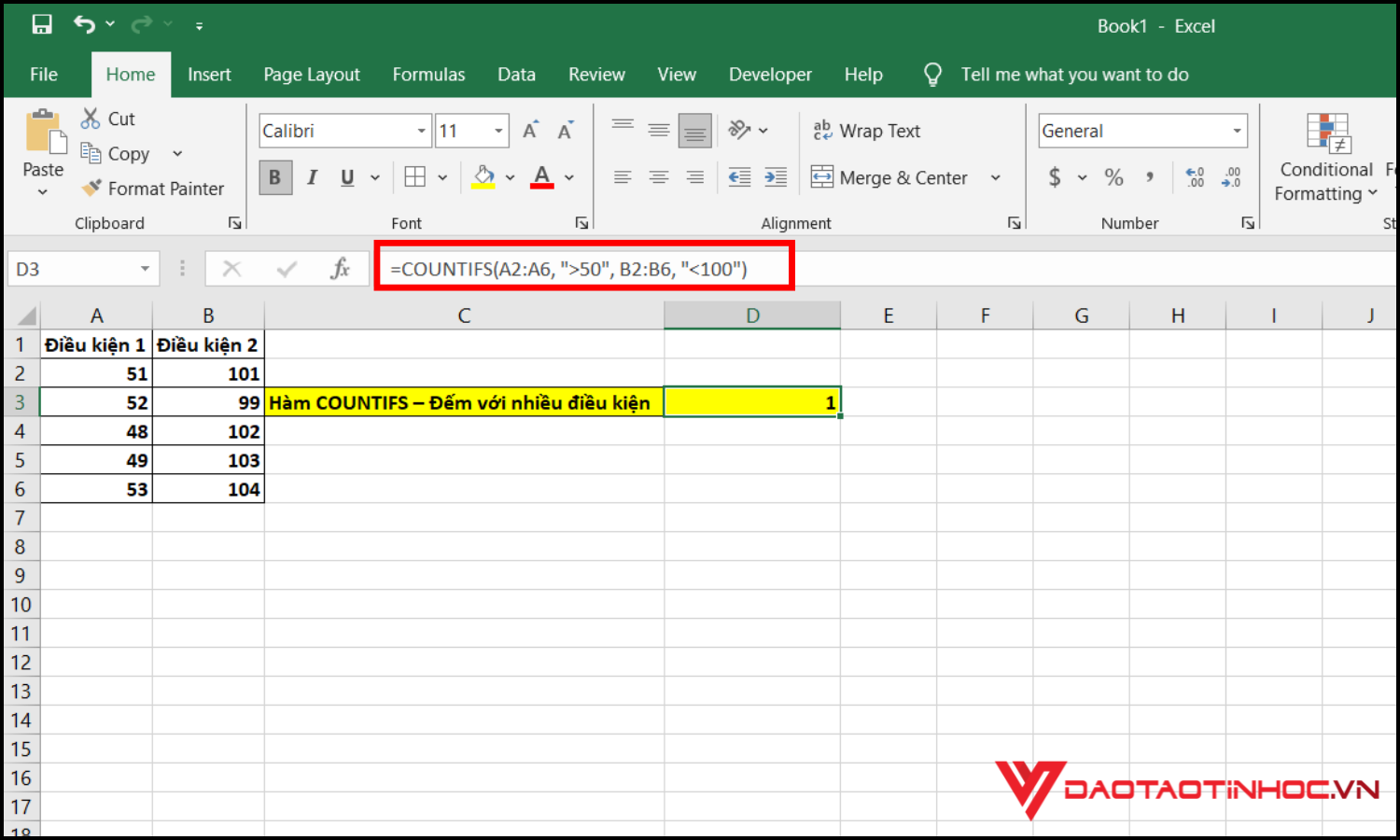Viewport: 1400px width, 840px height.
Task: Toggle Bold formatting button
Action: pyautogui.click(x=274, y=177)
